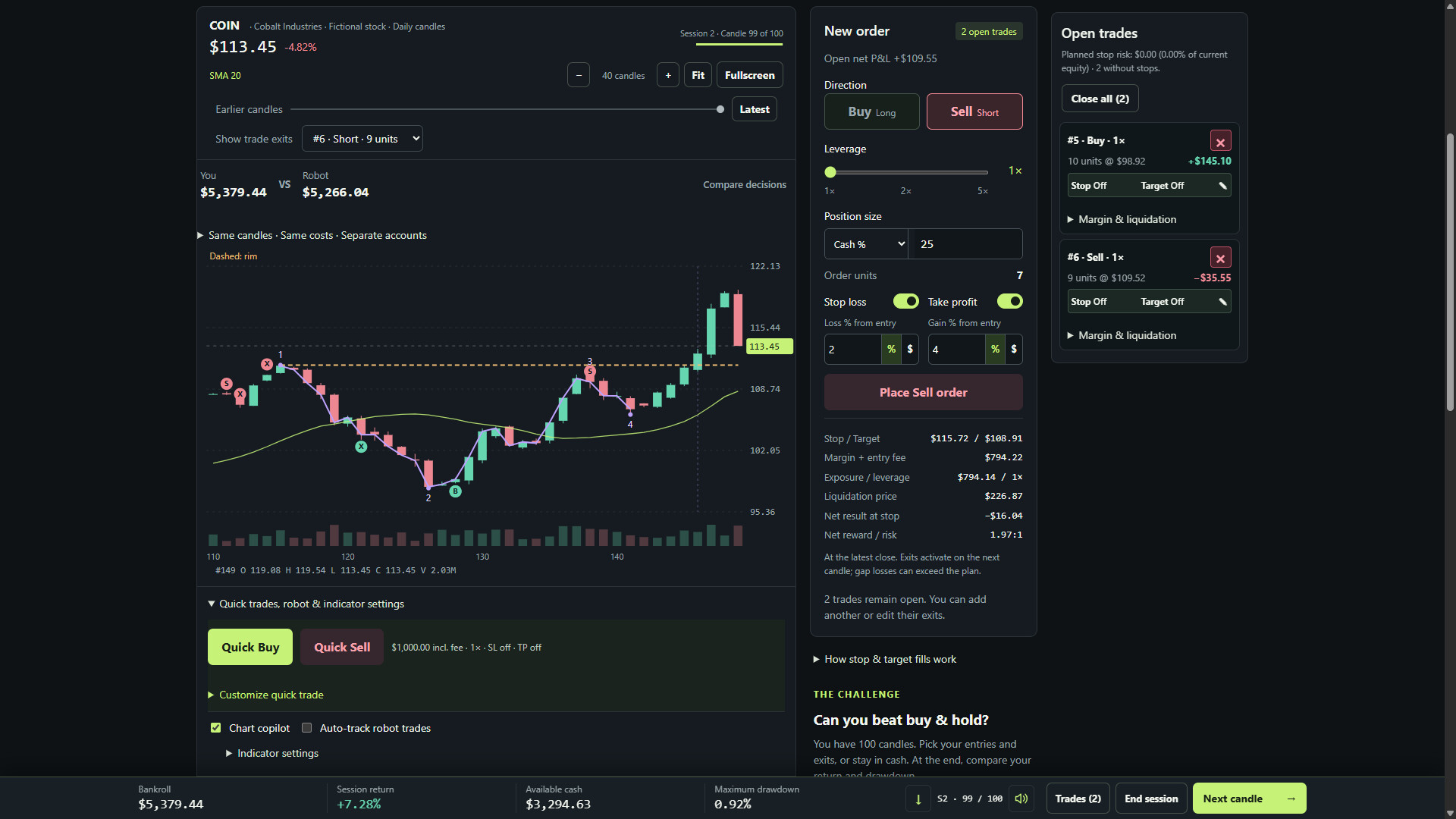This screenshot has height=819, width=1456.
Task: Adjust the Leverage slider handle
Action: coord(830,172)
